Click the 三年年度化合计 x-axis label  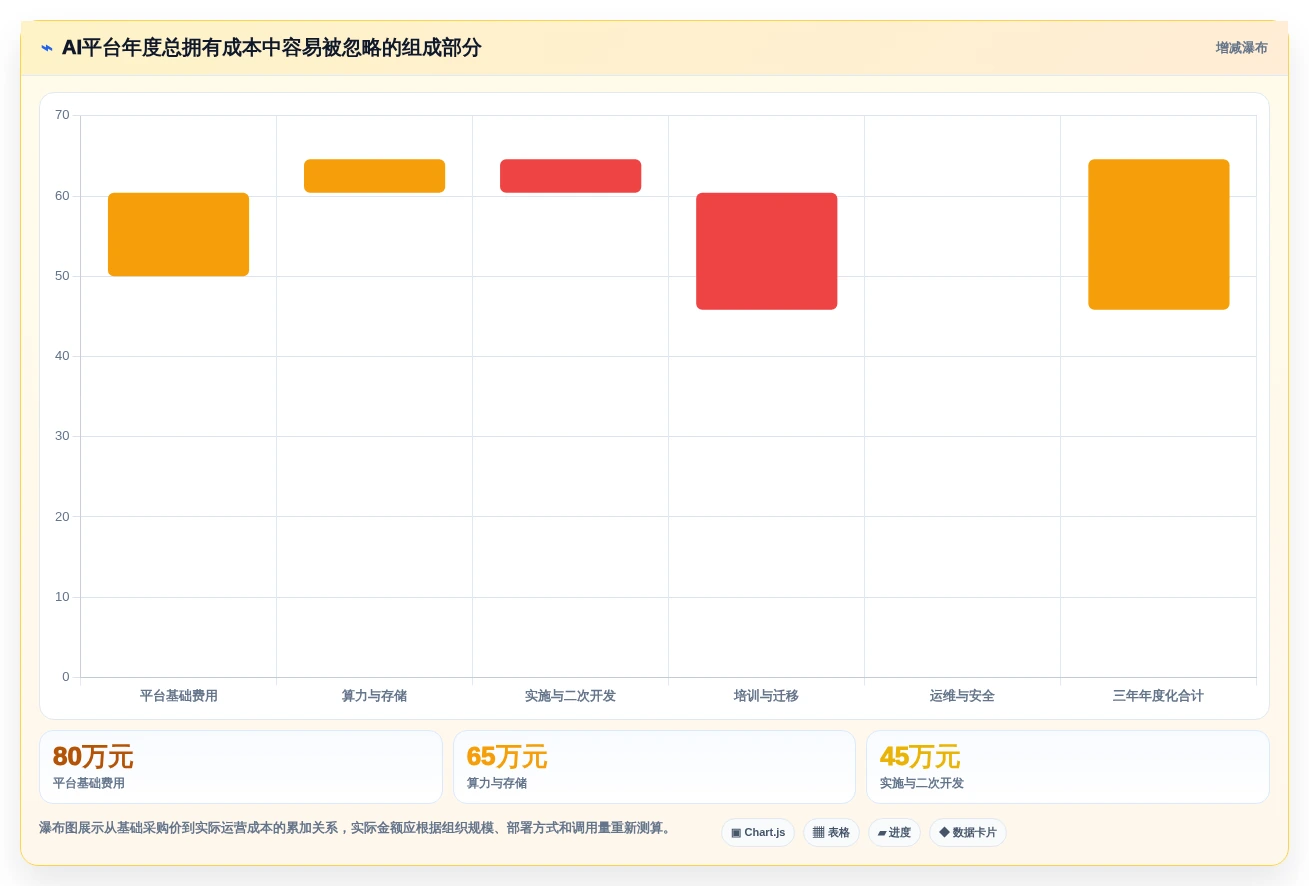point(1158,696)
